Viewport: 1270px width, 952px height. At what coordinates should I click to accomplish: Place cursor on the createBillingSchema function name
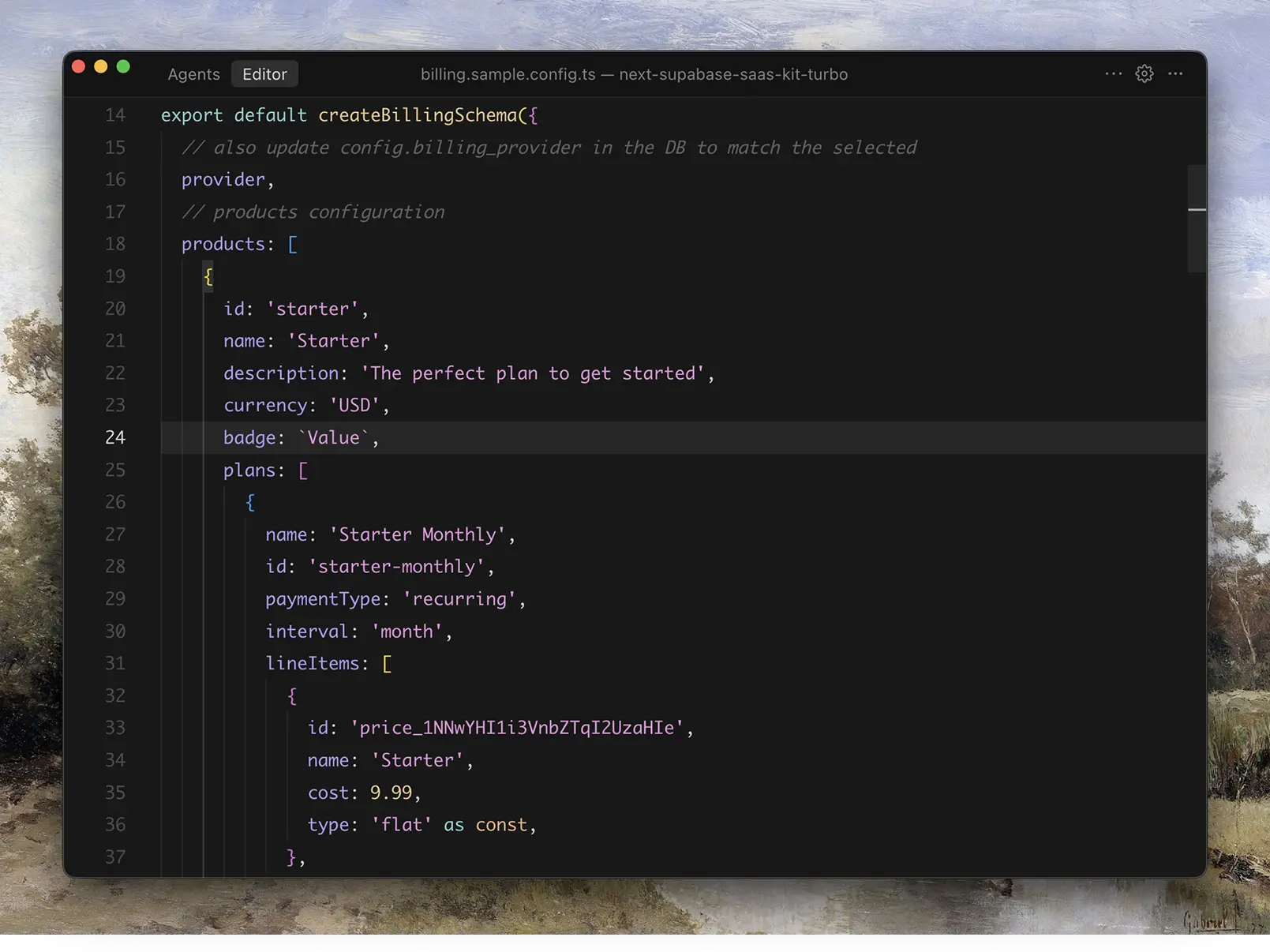[x=418, y=115]
